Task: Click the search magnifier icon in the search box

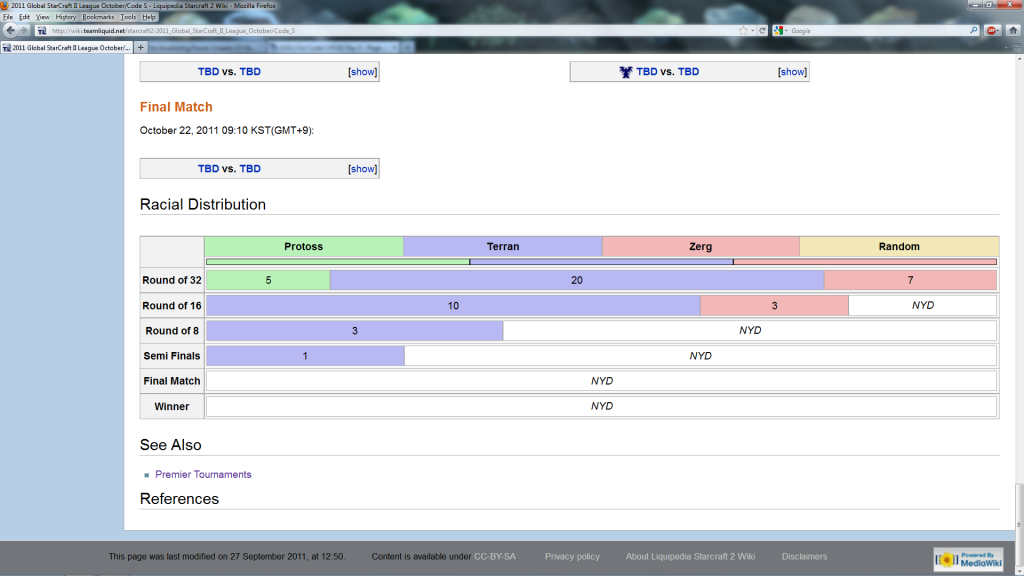Action: coord(973,31)
